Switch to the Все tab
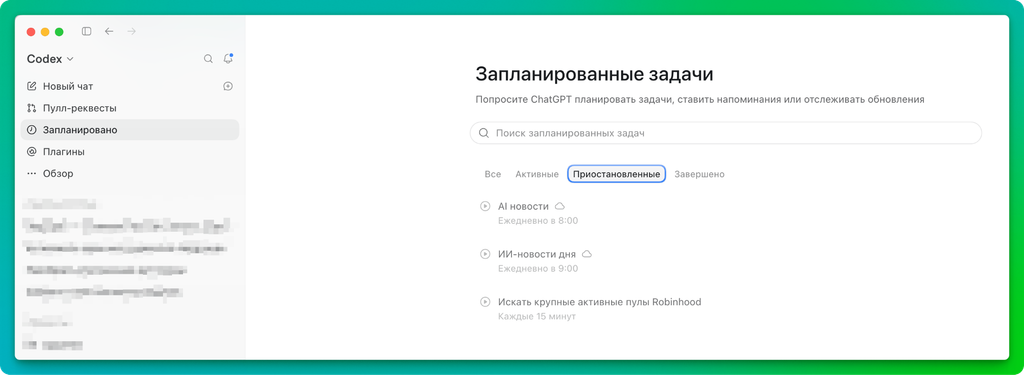1024x375 pixels. click(x=493, y=174)
